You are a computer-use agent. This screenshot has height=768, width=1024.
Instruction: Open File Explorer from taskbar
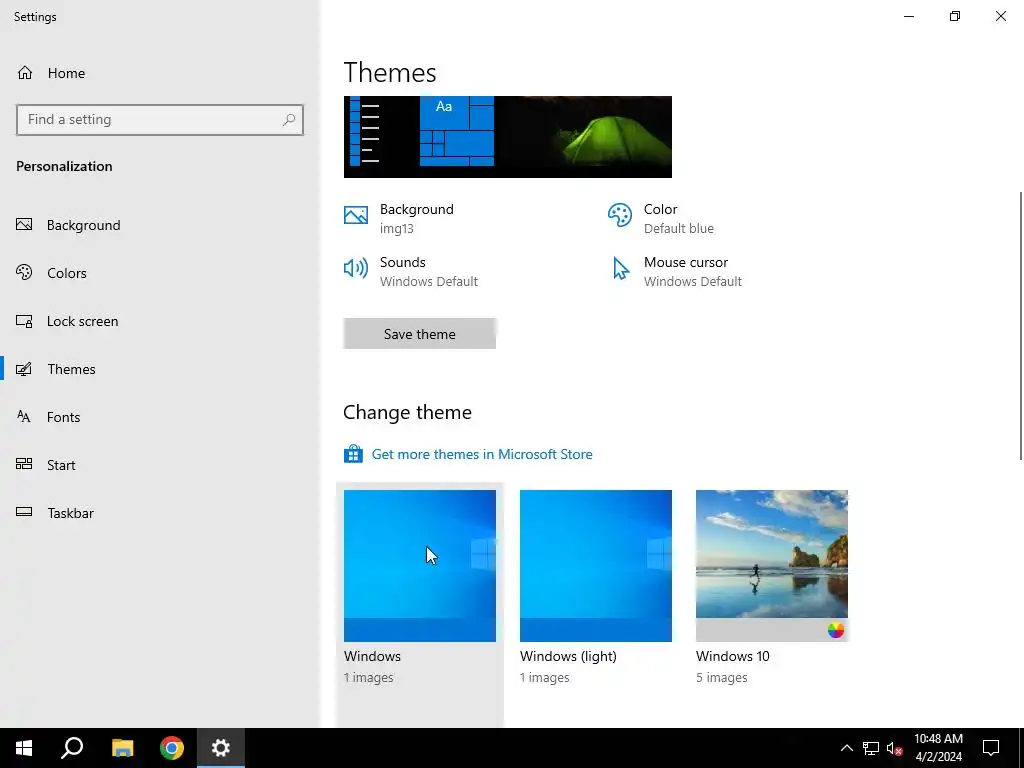[x=122, y=748]
